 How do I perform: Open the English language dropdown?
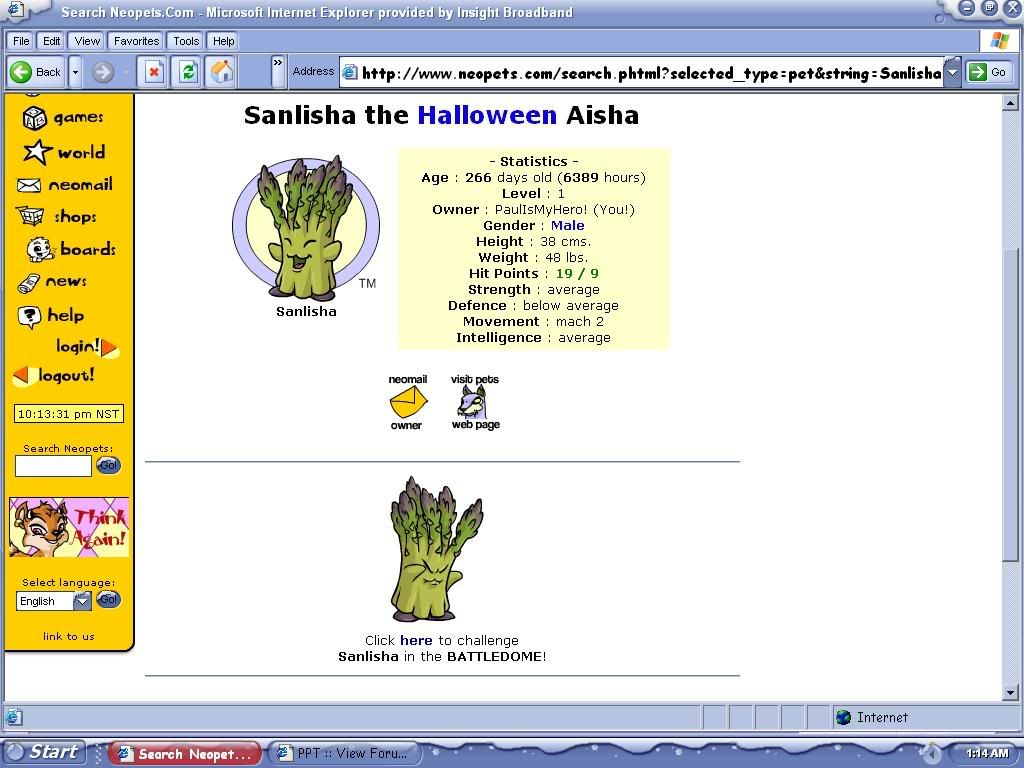54,601
